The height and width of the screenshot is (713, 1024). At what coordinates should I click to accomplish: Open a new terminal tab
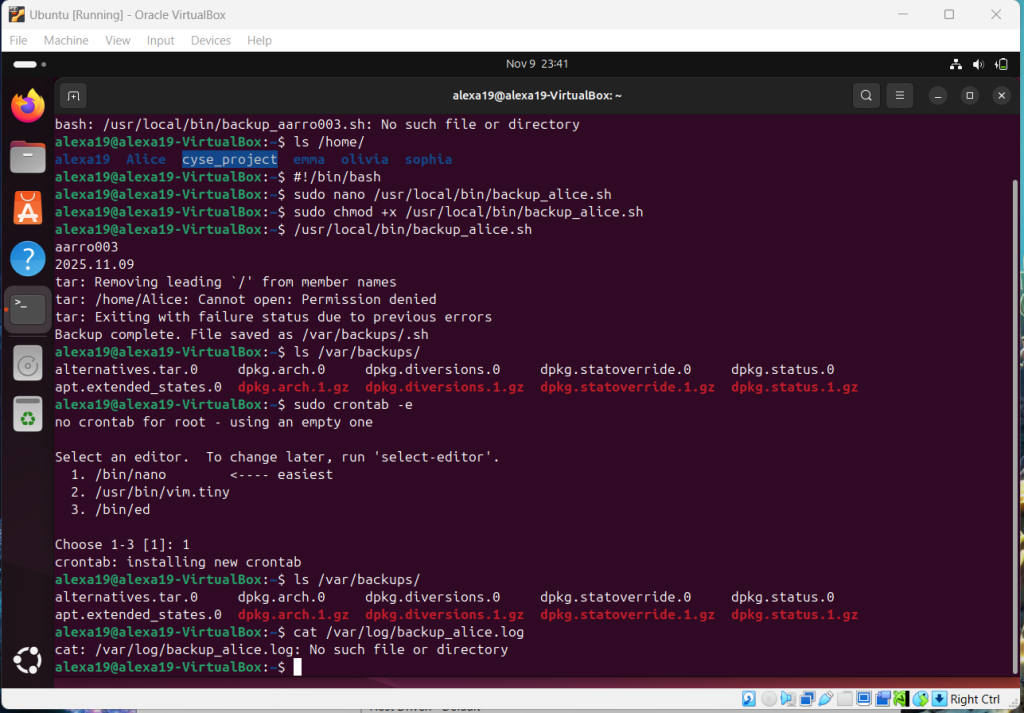coord(73,96)
